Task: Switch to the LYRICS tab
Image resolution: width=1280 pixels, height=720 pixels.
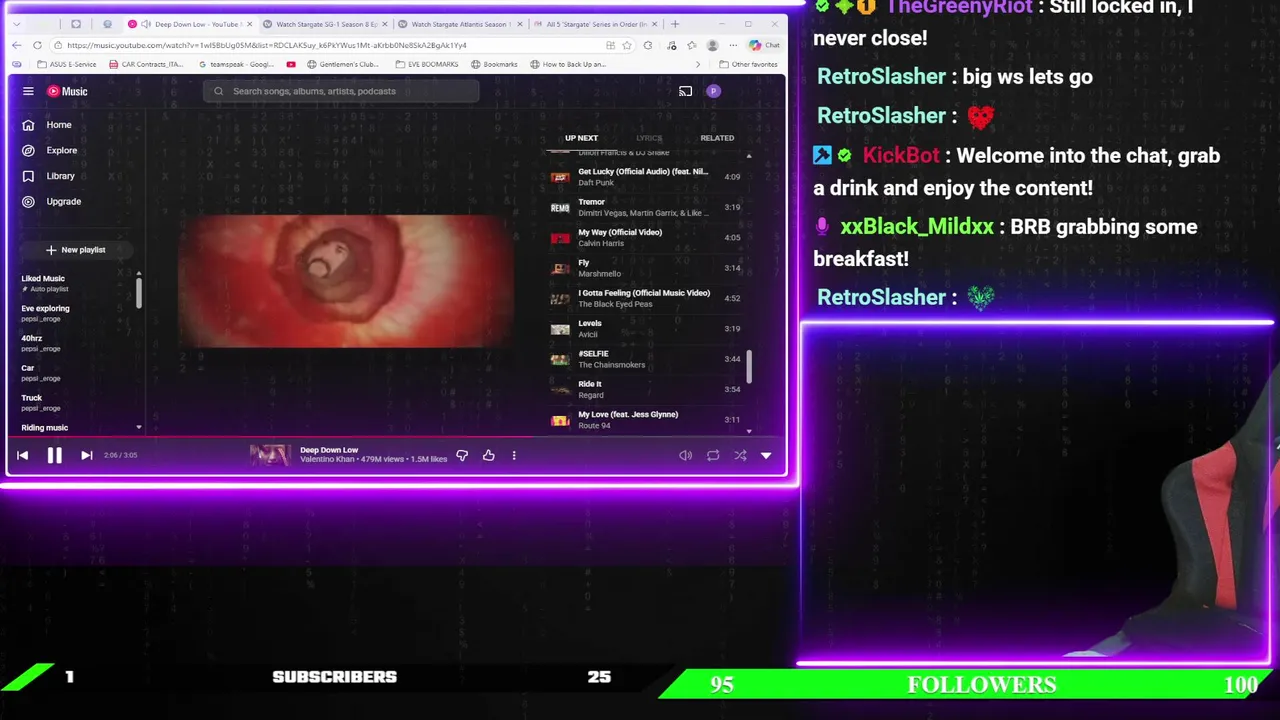Action: 649,138
